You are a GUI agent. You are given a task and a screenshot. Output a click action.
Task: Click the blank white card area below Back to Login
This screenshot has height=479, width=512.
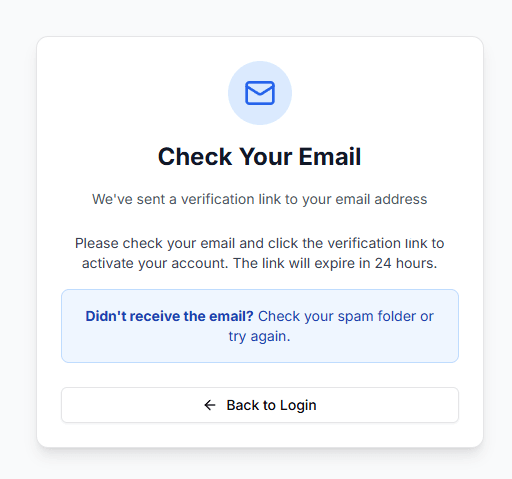point(260,435)
